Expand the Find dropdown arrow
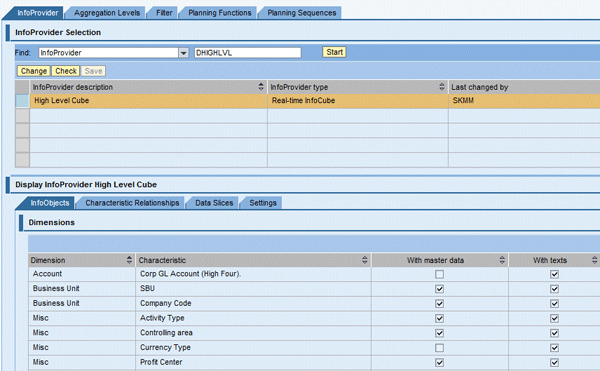The image size is (600, 371). tap(184, 53)
